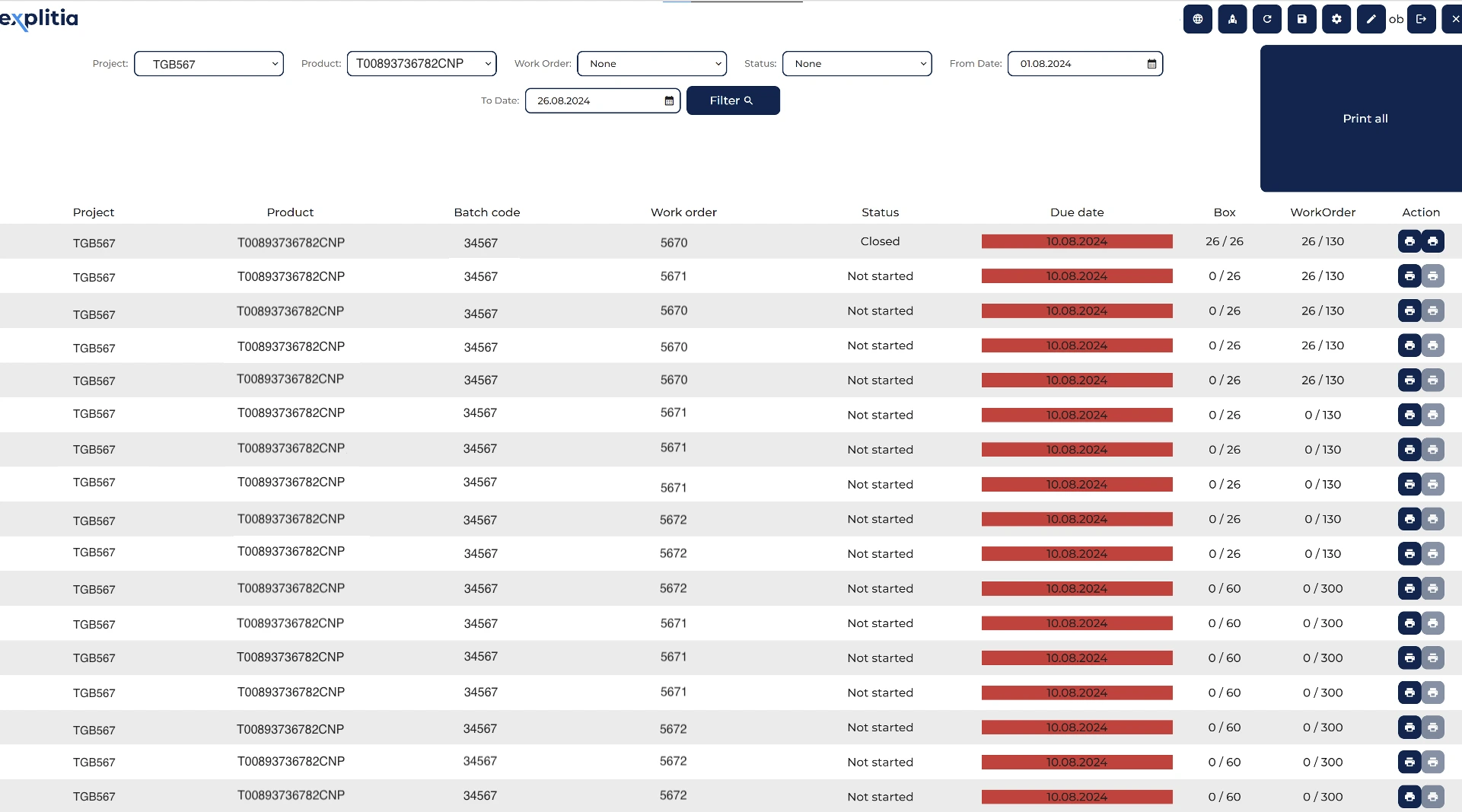The height and width of the screenshot is (812, 1462).
Task: Click the To Date input field
Action: tap(603, 100)
